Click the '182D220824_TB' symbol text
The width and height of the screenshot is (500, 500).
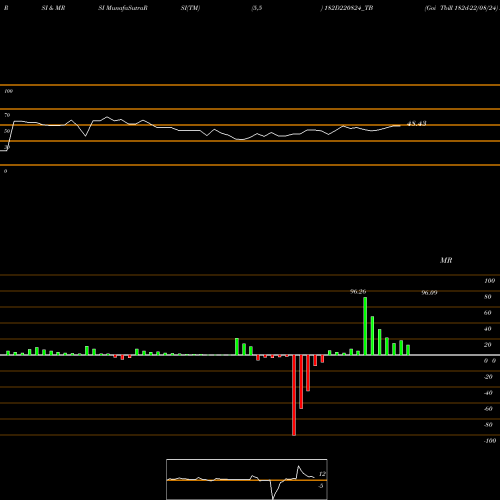349,8
